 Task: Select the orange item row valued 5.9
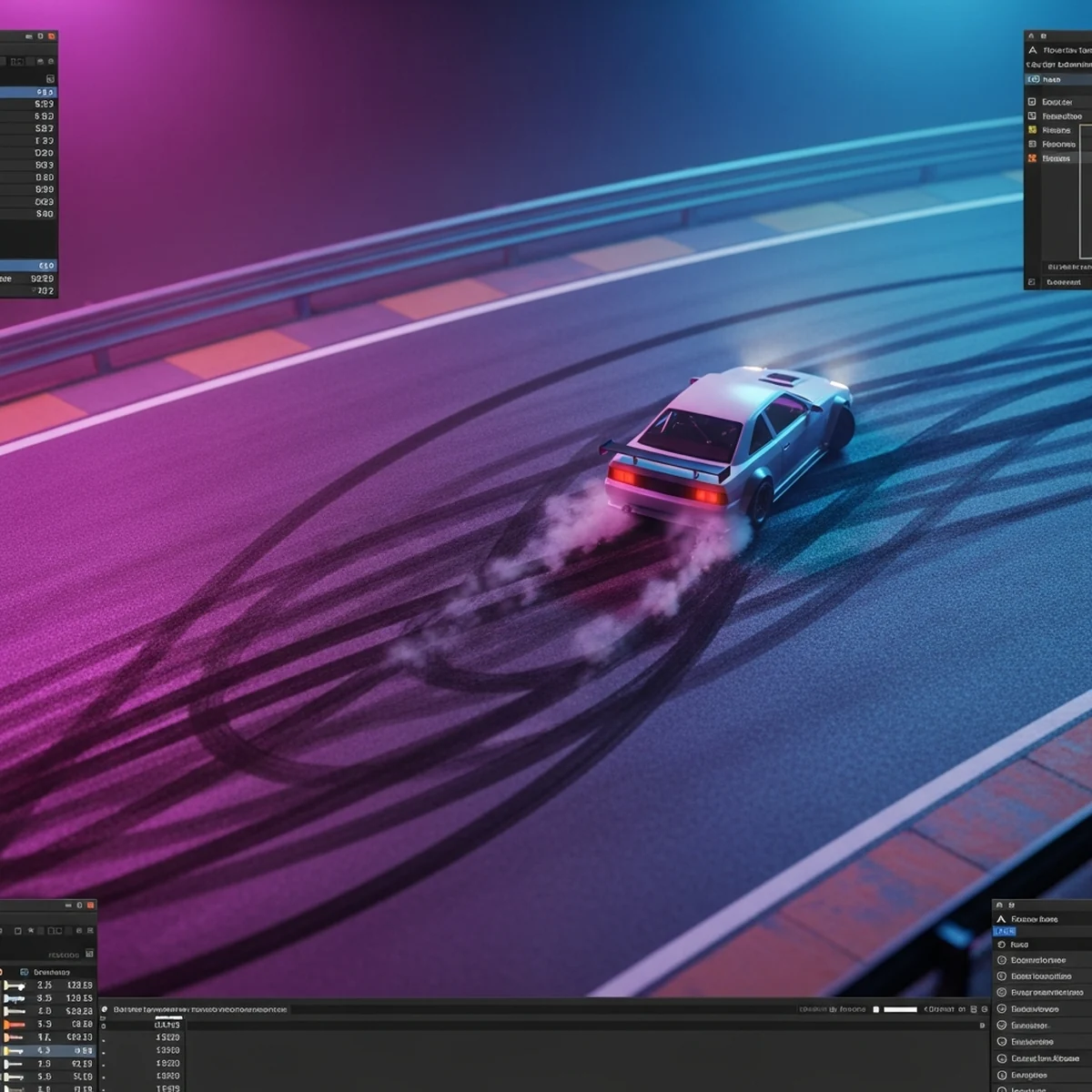point(47,1024)
